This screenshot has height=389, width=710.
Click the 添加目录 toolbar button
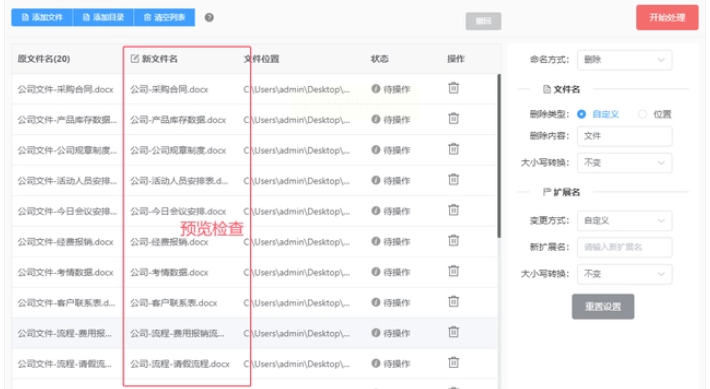click(103, 17)
